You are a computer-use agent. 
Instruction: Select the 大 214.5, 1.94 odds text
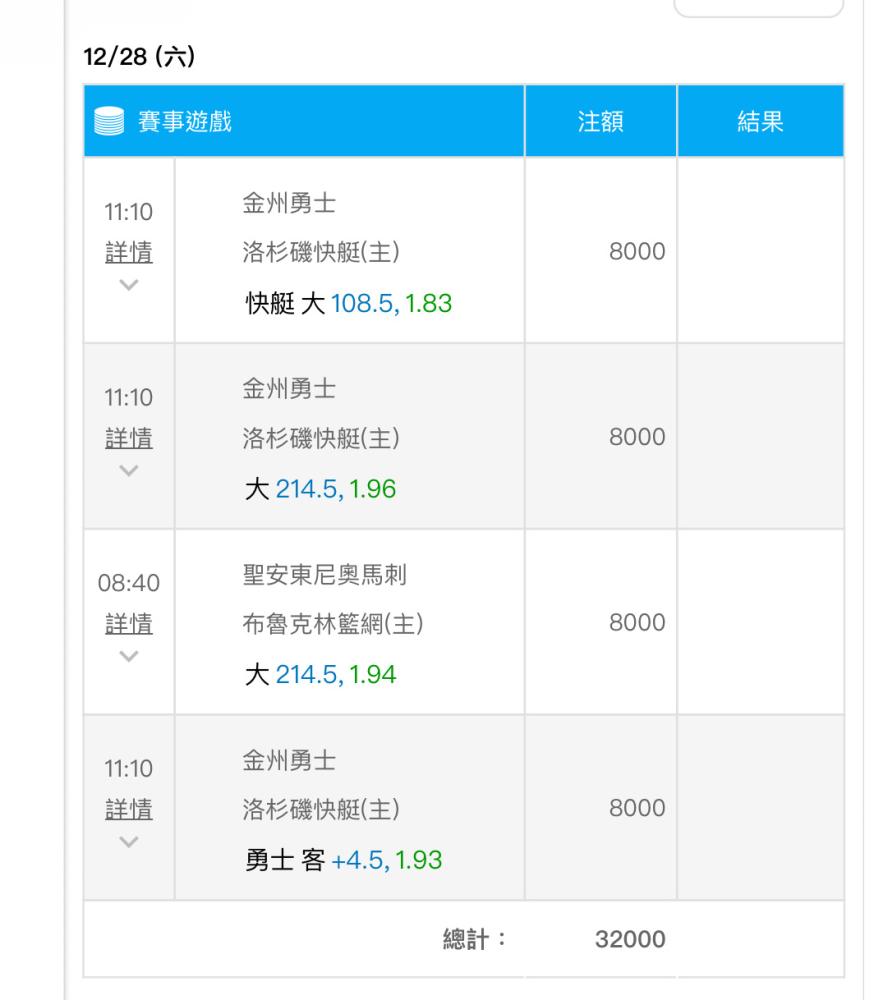coord(320,675)
